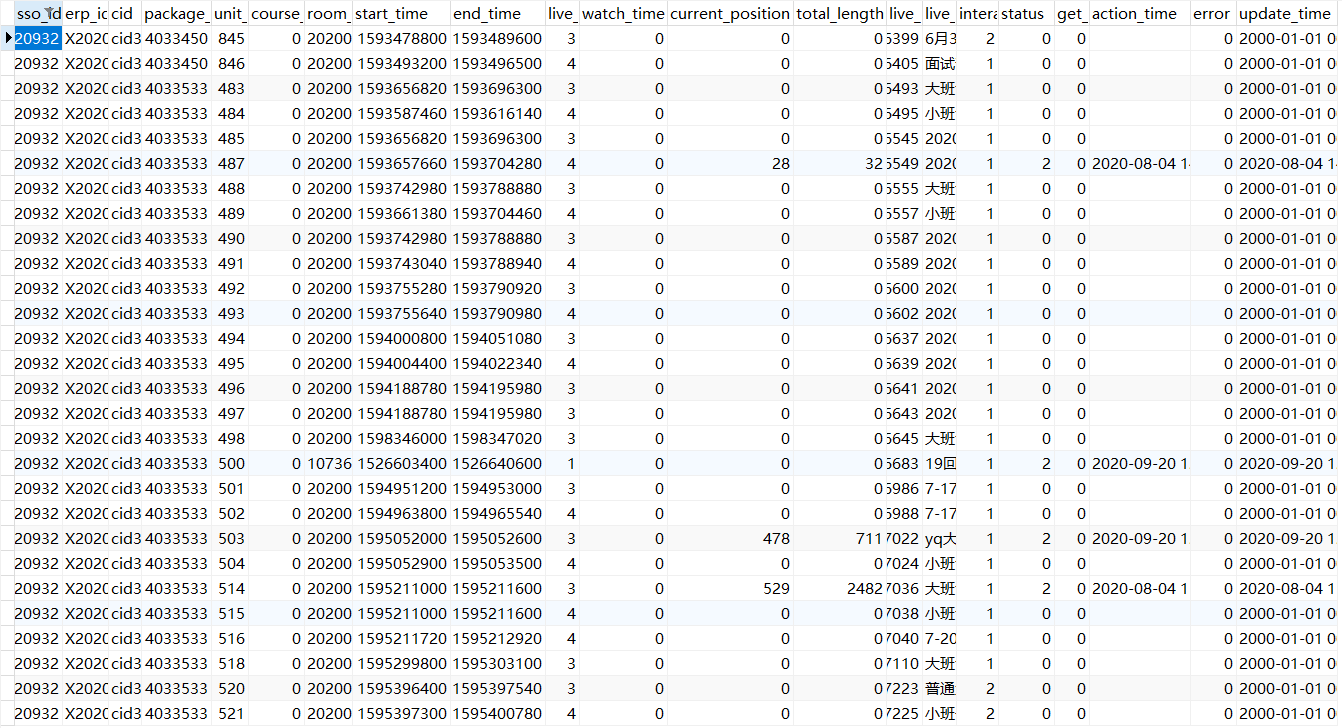
Task: Select action_time cell in unit 487 row
Action: tap(1140, 163)
